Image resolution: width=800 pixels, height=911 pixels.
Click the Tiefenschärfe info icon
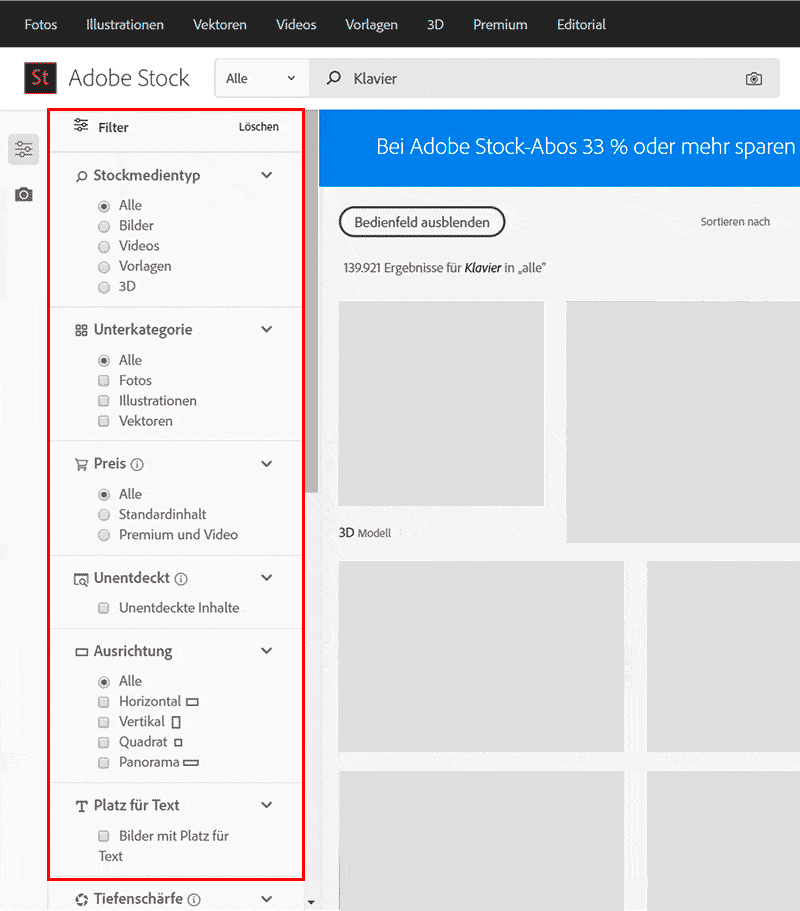pos(195,899)
